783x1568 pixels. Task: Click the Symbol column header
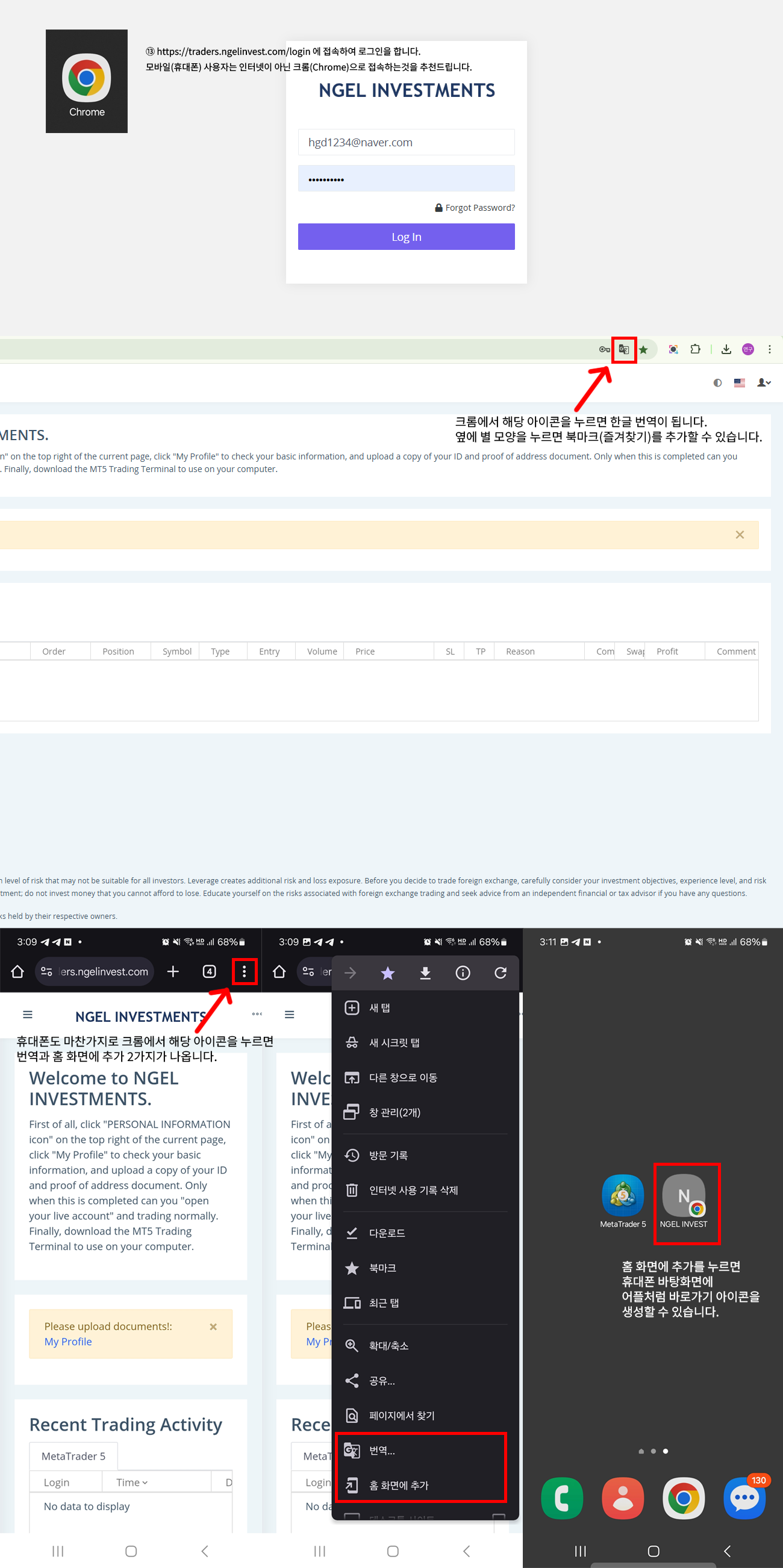176,652
